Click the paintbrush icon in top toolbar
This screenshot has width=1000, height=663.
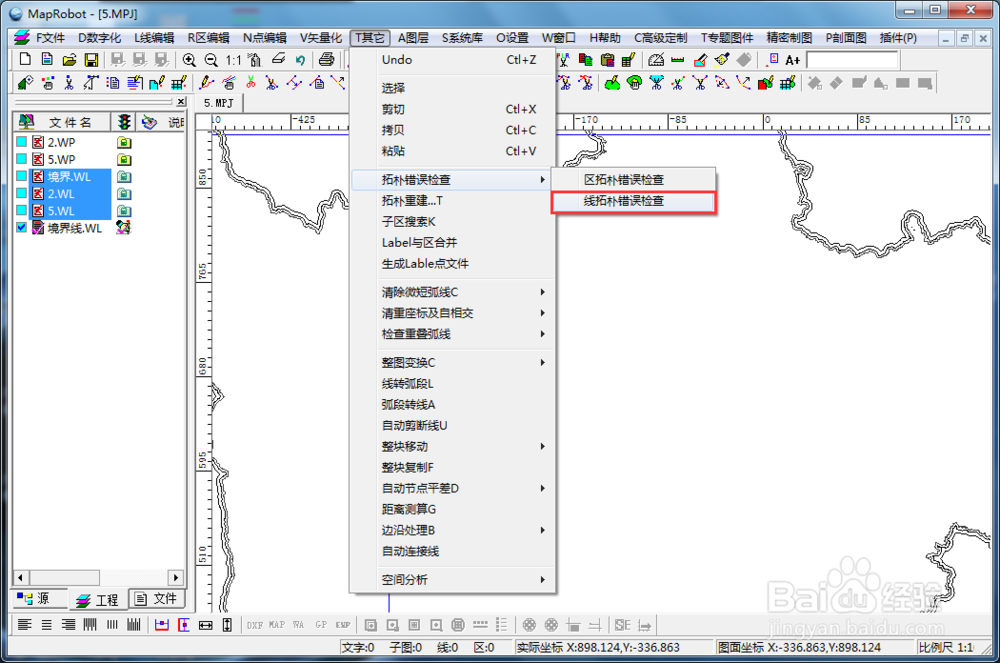[722, 60]
